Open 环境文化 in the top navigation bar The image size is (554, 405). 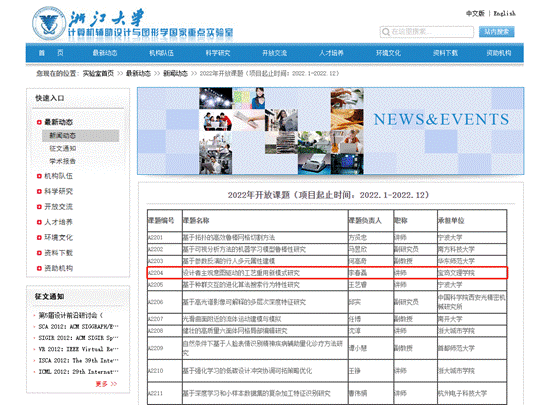388,53
